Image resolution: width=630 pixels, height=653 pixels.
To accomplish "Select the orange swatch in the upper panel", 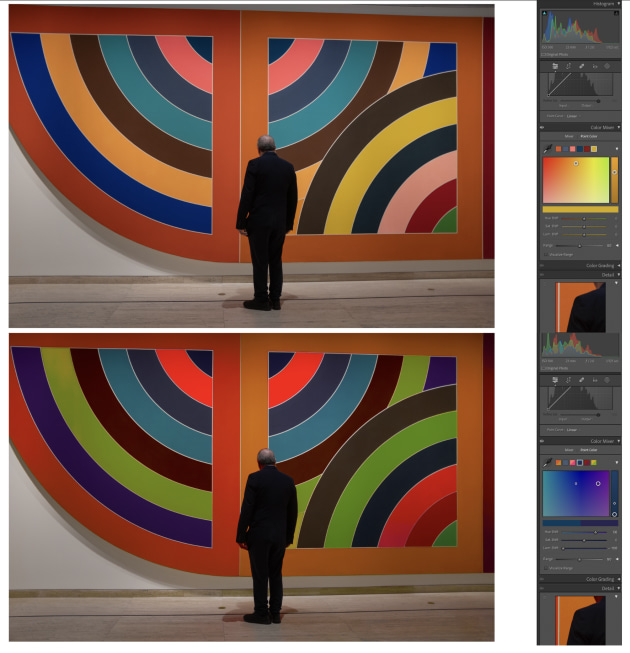I will coord(558,149).
